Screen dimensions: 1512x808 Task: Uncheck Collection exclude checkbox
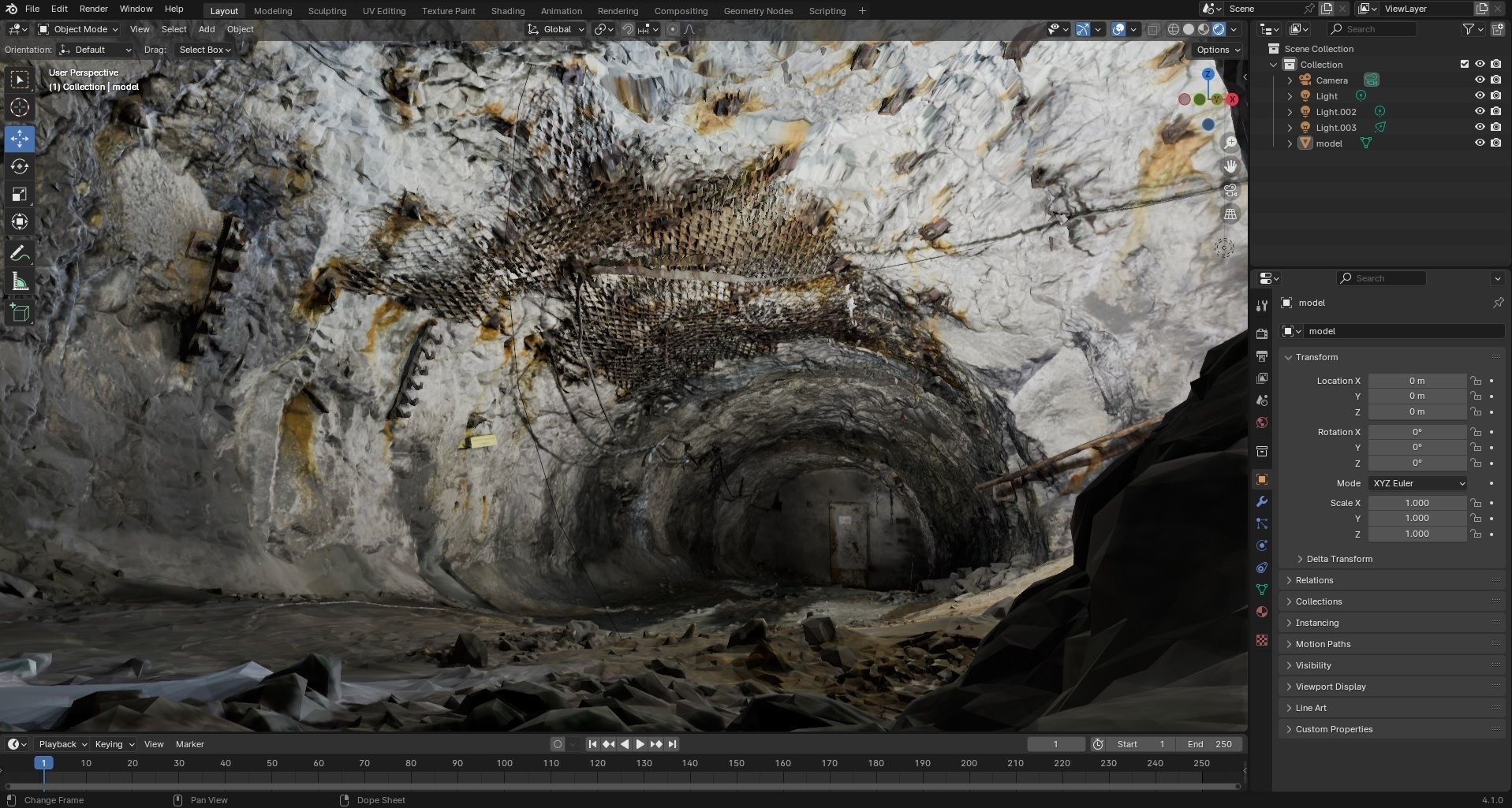coord(1465,64)
